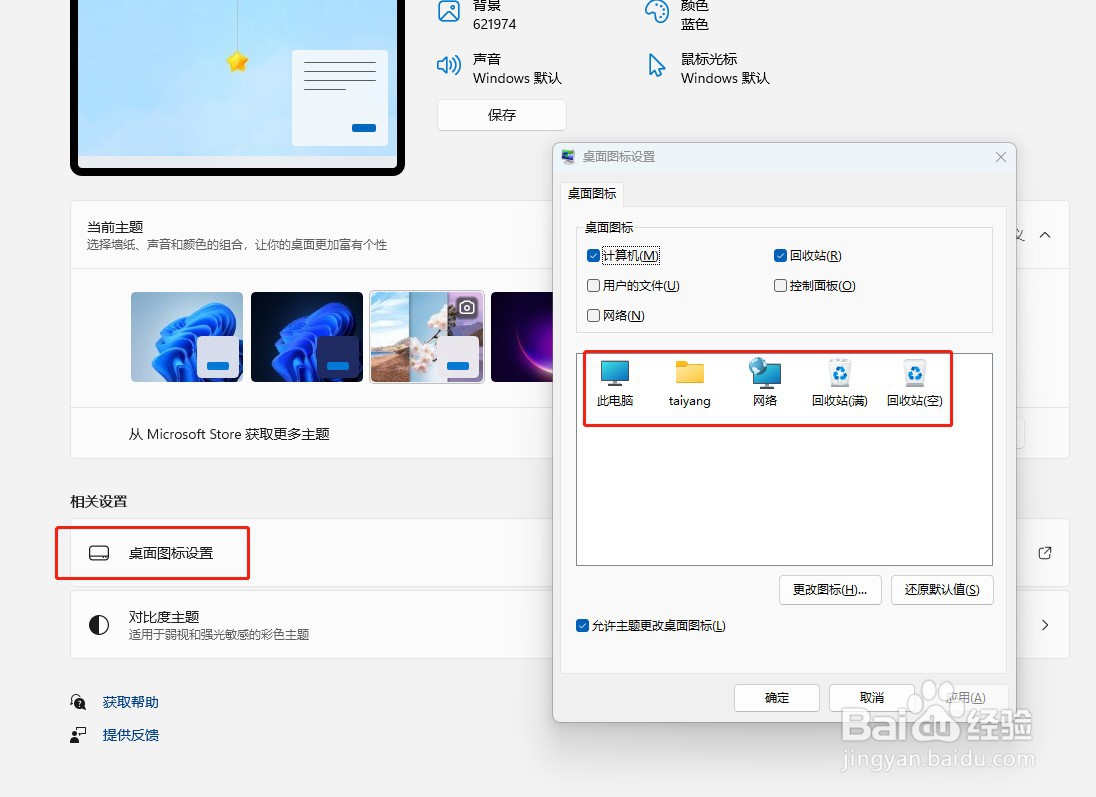Click the 提供反馈 feedback person icon
The width and height of the screenshot is (1096, 797).
pos(78,735)
